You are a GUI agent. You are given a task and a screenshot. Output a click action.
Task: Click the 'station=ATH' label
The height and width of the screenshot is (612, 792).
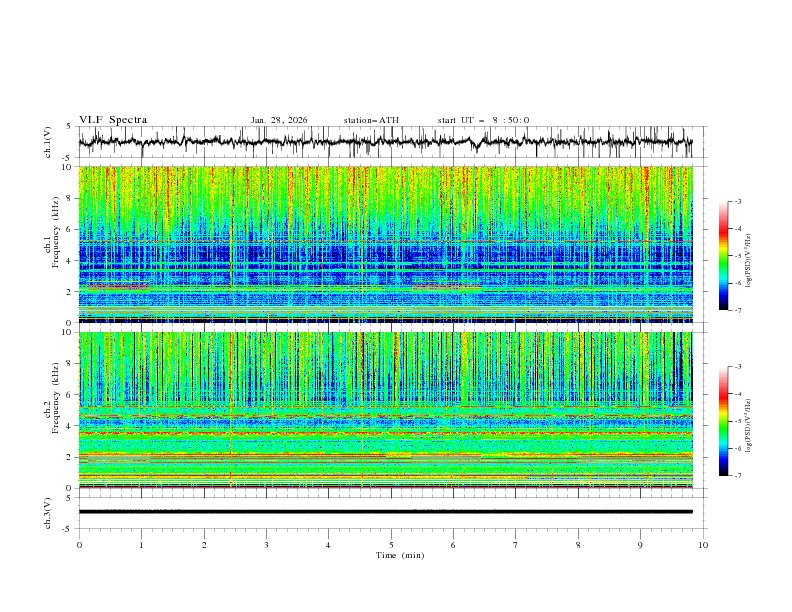pyautogui.click(x=371, y=120)
